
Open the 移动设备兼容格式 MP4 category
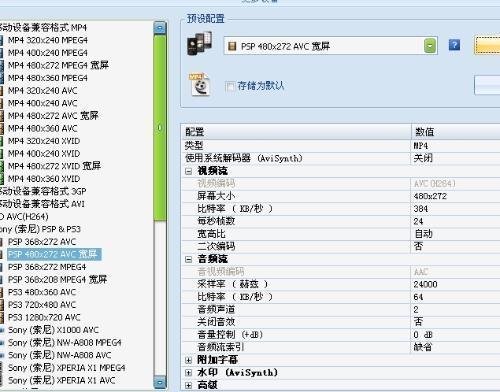click(x=43, y=28)
